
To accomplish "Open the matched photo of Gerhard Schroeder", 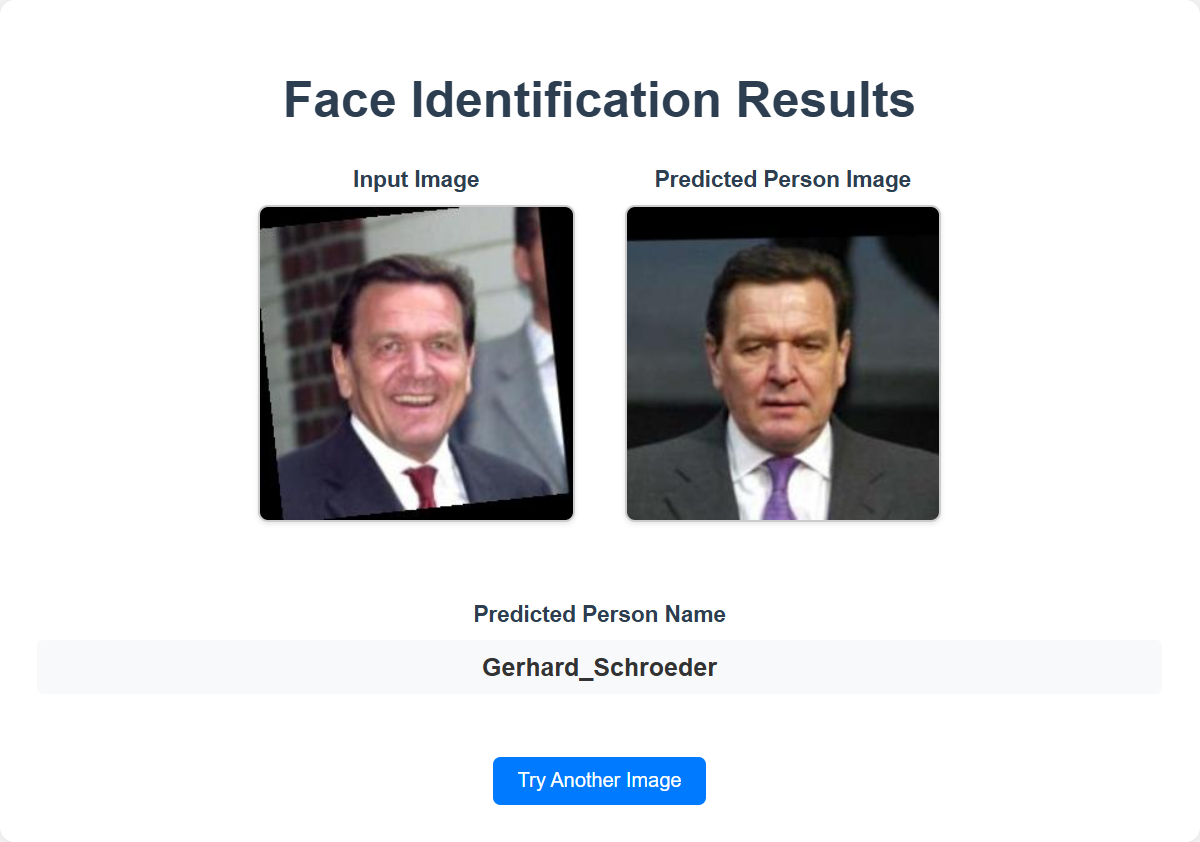I will point(782,362).
